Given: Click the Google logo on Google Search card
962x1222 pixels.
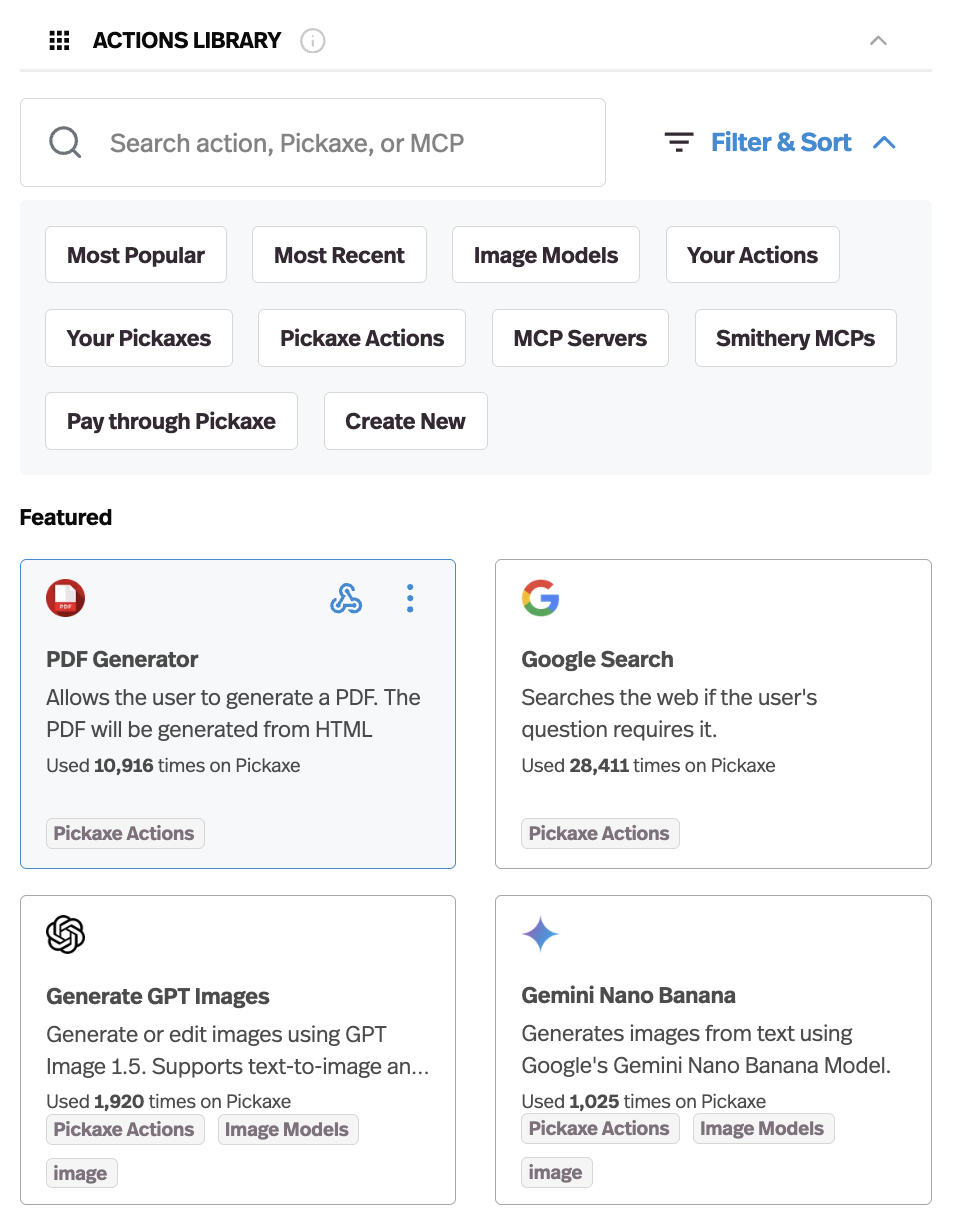Looking at the screenshot, I should click(540, 598).
